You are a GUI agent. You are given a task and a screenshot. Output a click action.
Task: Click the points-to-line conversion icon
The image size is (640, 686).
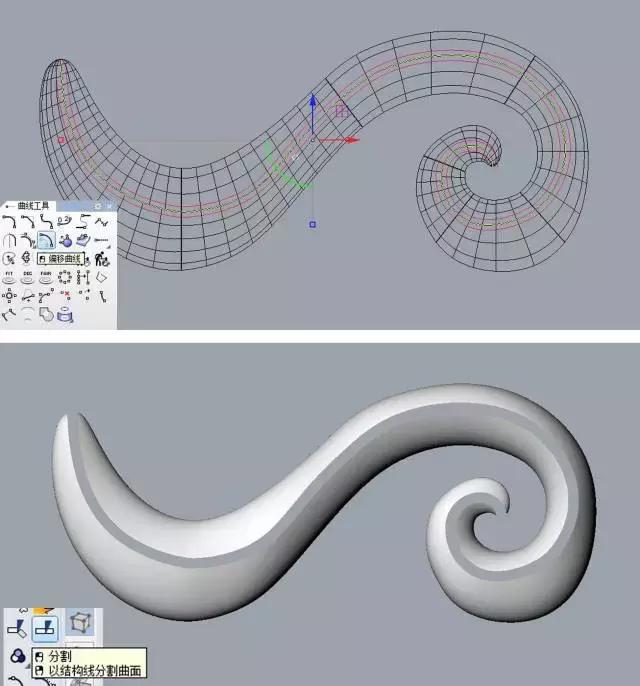83,277
